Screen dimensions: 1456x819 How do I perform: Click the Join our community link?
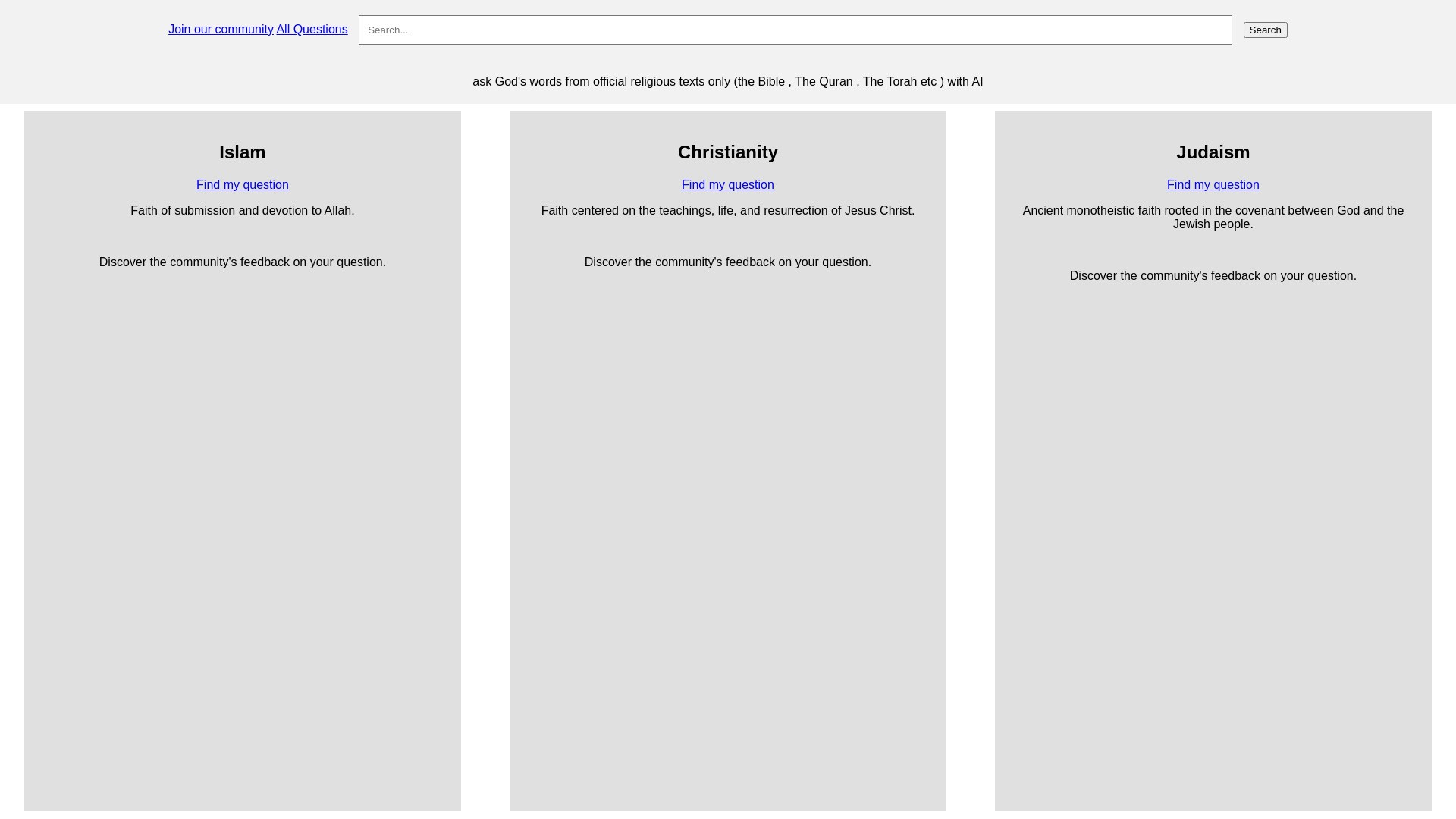(x=221, y=30)
